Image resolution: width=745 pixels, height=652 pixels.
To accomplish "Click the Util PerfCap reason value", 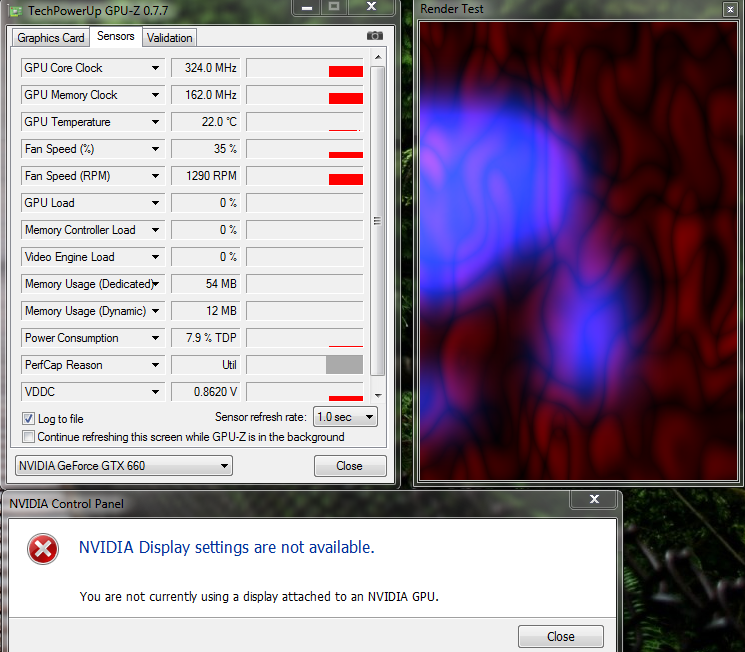I will 206,365.
